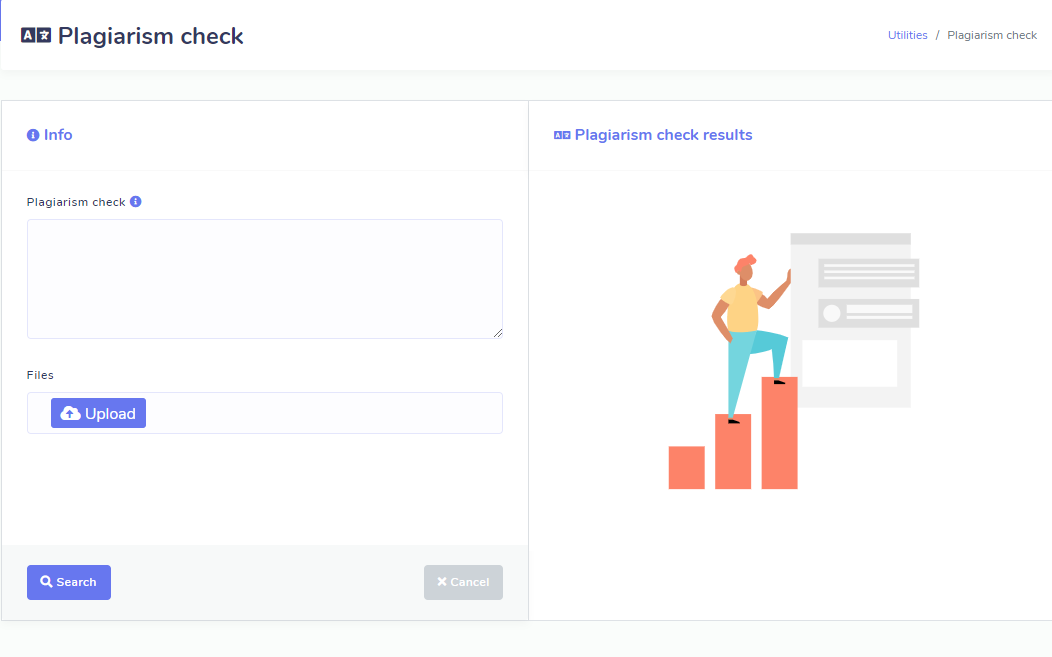Click the Plagiarism check page title
Screen dimensions: 1052x657
151,36
